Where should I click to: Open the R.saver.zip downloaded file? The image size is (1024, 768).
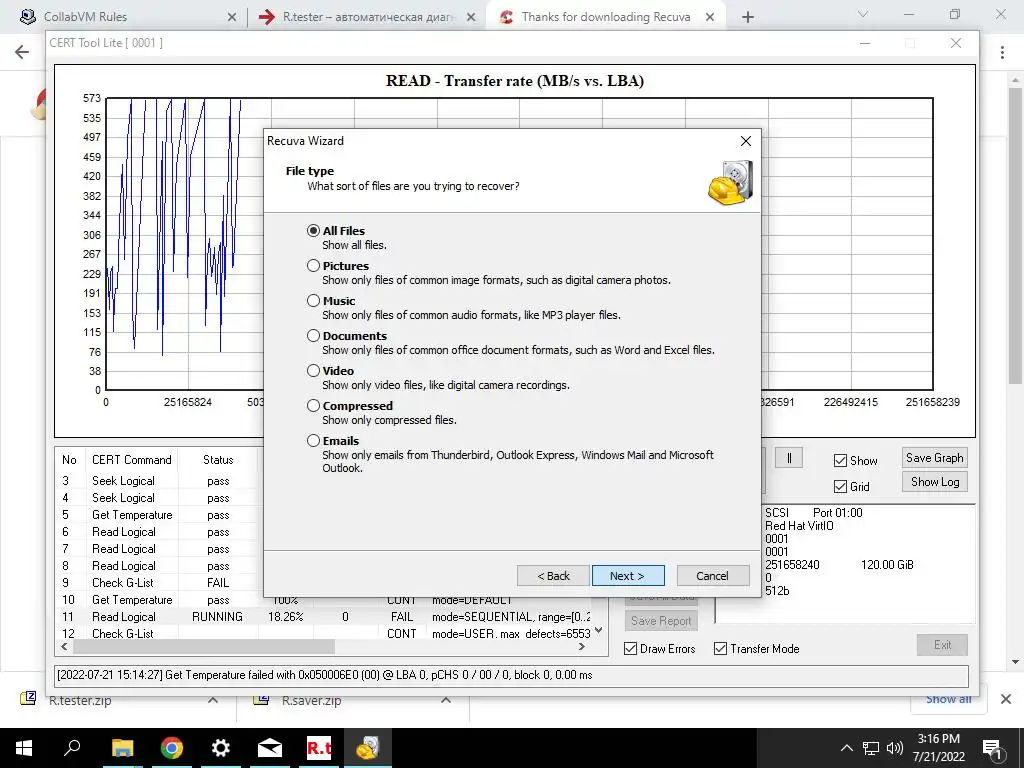pos(312,700)
